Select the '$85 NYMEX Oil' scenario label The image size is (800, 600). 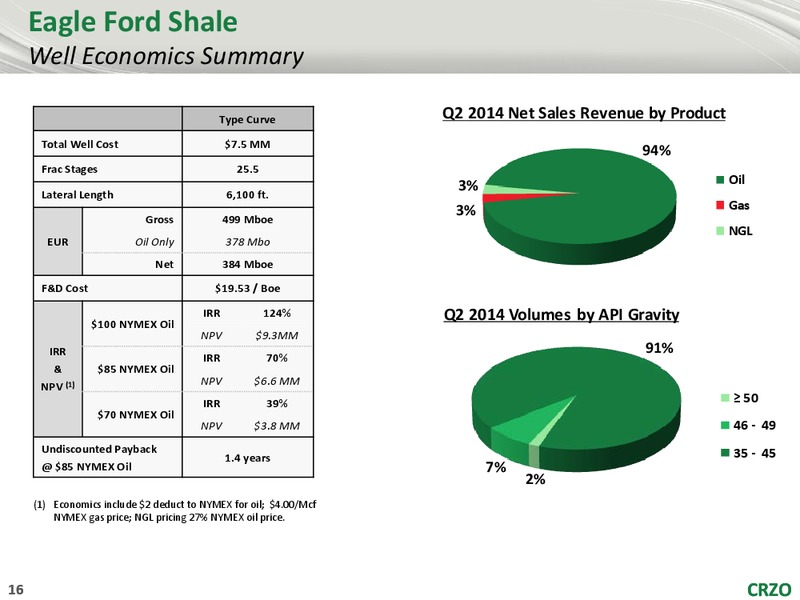click(x=136, y=369)
